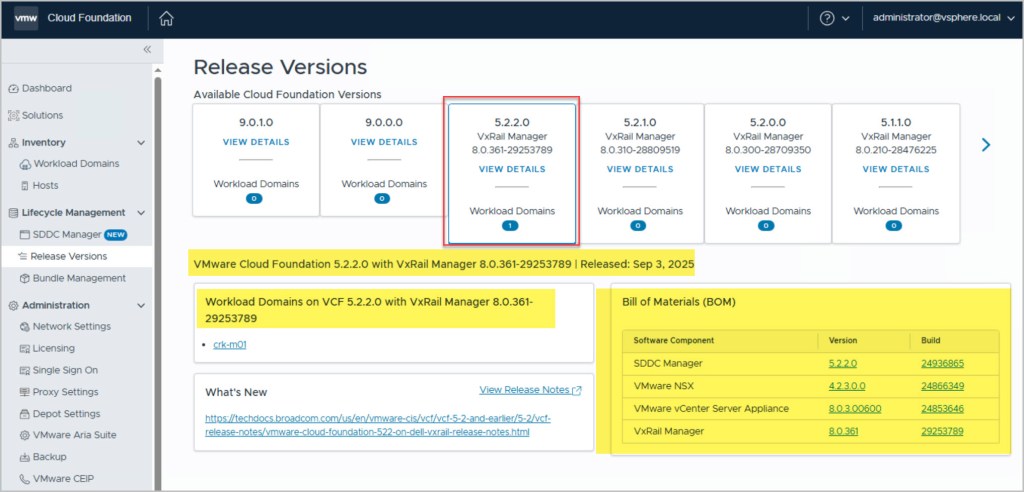Click the VMware logo in header

26,18
